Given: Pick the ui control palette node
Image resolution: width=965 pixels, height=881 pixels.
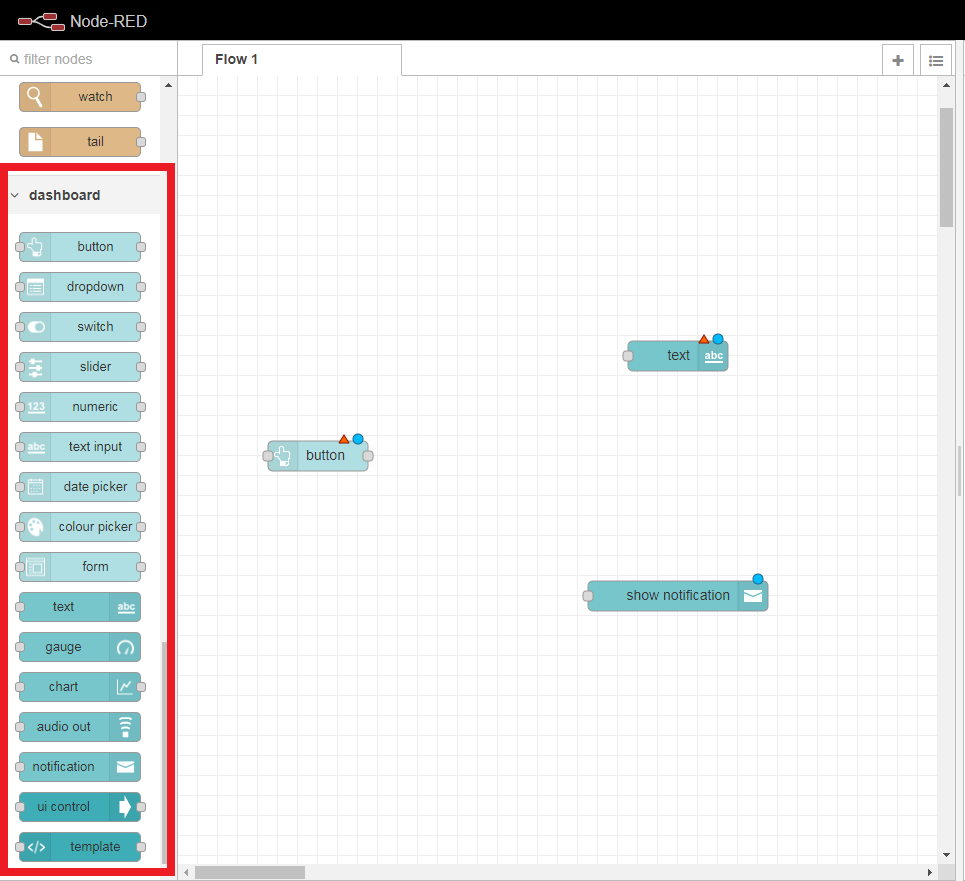Looking at the screenshot, I should pyautogui.click(x=80, y=807).
